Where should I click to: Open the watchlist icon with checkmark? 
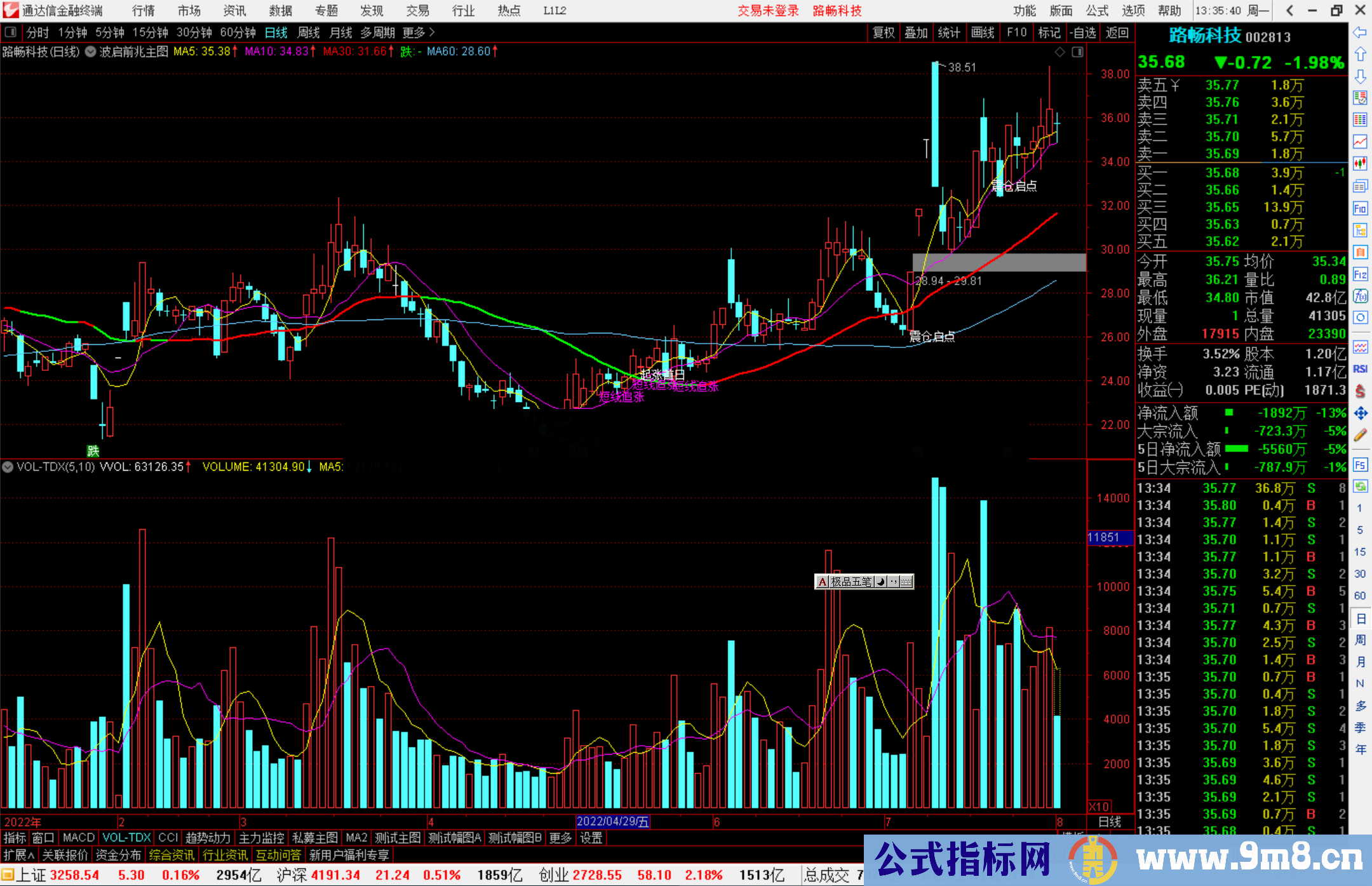(1360, 98)
